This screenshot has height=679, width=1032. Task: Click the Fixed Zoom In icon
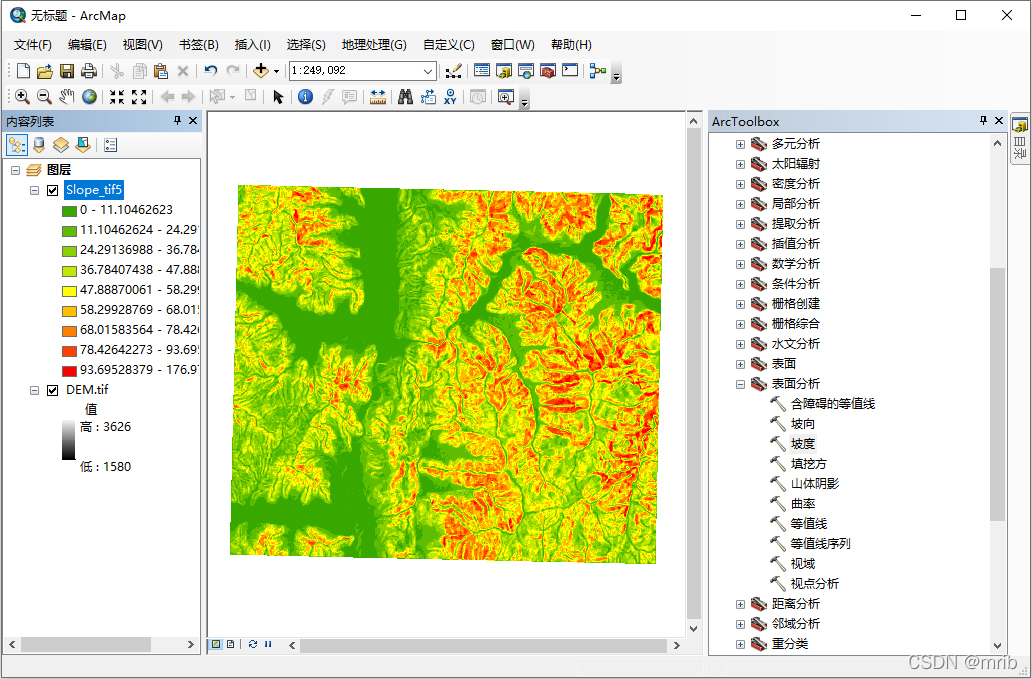117,97
